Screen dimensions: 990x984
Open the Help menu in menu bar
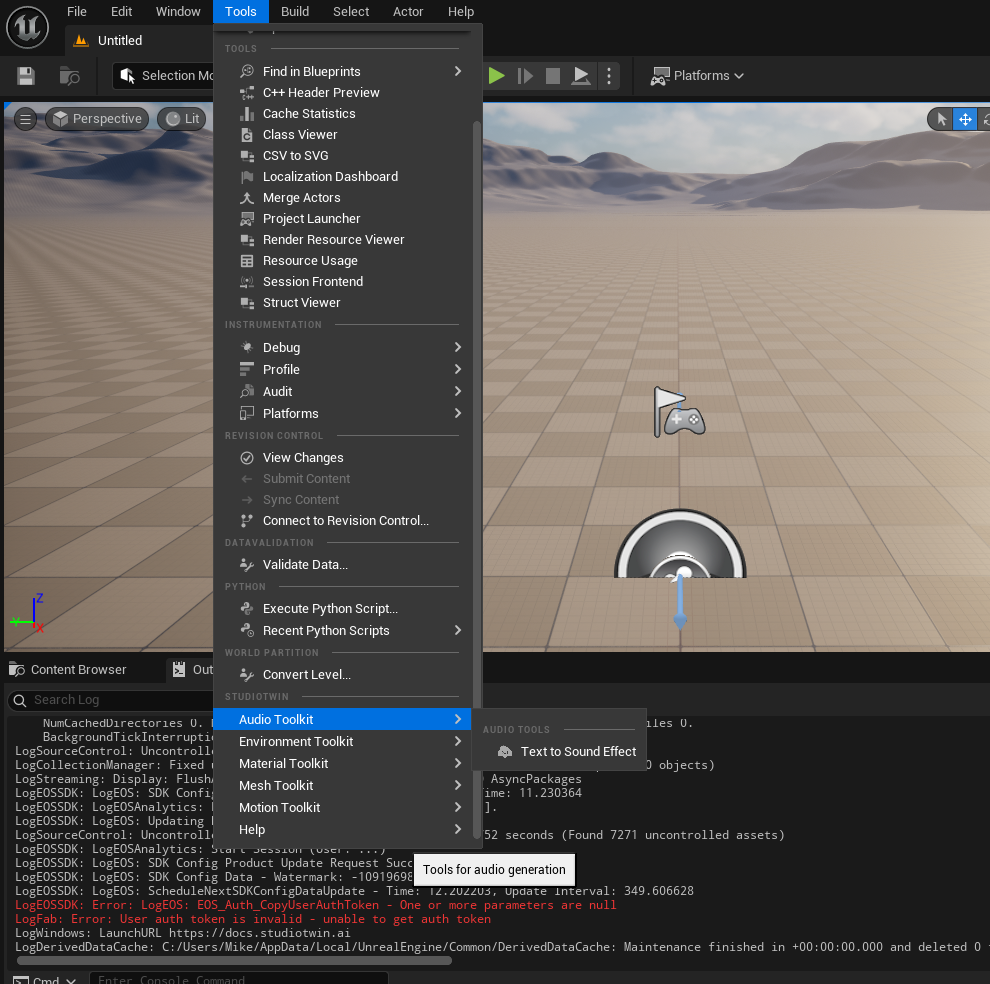click(461, 11)
